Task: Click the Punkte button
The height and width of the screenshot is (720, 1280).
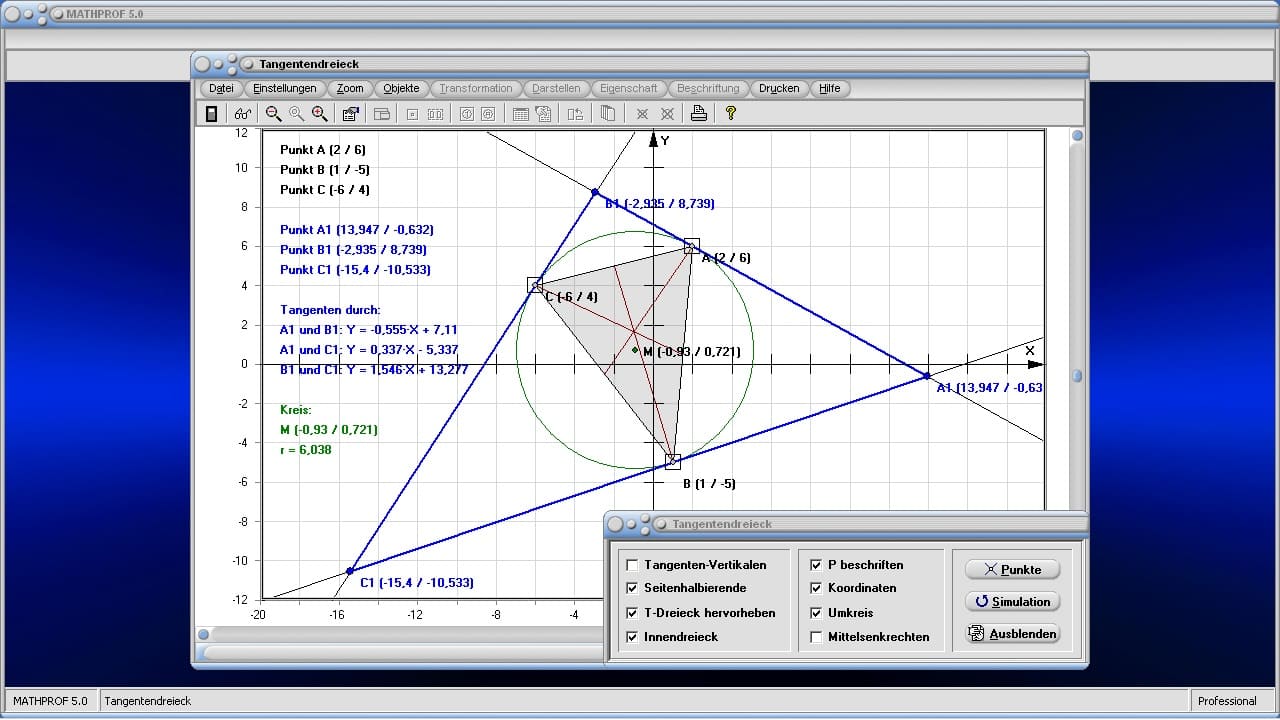Action: coord(1012,569)
